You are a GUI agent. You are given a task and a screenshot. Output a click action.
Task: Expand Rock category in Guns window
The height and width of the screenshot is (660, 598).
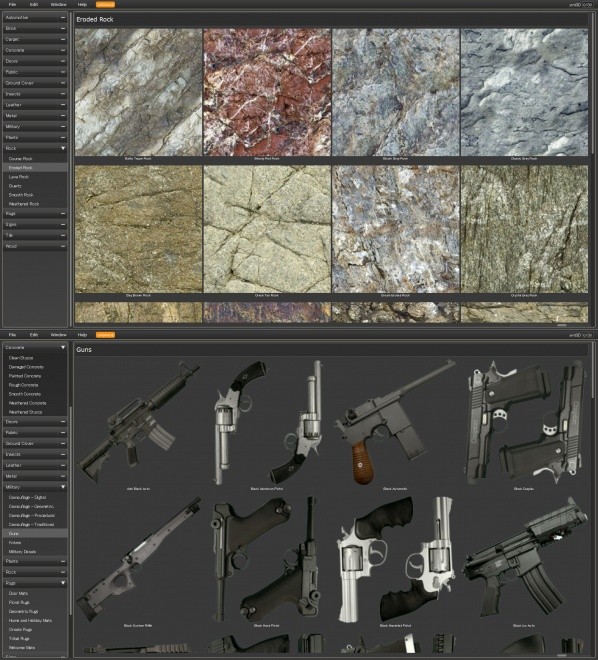[x=35, y=572]
